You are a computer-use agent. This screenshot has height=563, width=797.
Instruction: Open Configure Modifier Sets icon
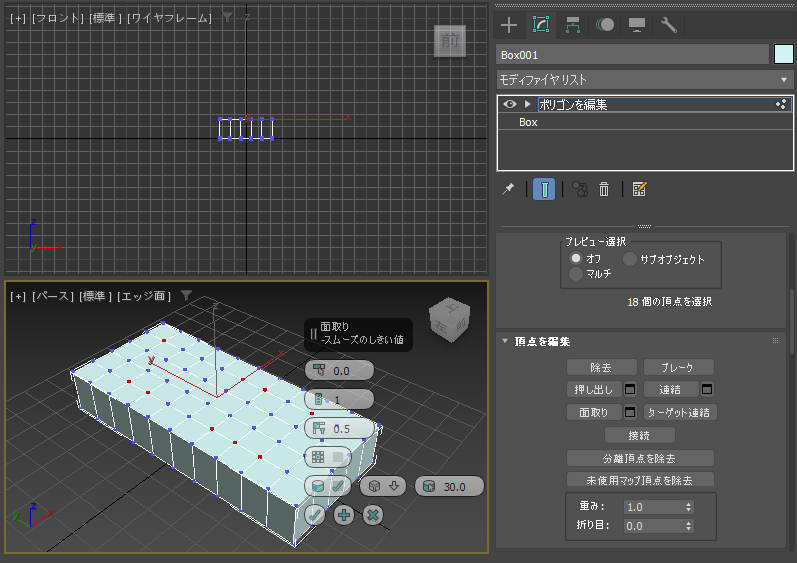[639, 190]
